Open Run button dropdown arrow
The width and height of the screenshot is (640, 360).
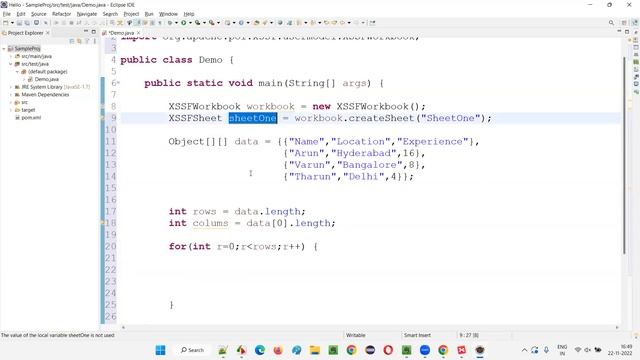[190, 23]
